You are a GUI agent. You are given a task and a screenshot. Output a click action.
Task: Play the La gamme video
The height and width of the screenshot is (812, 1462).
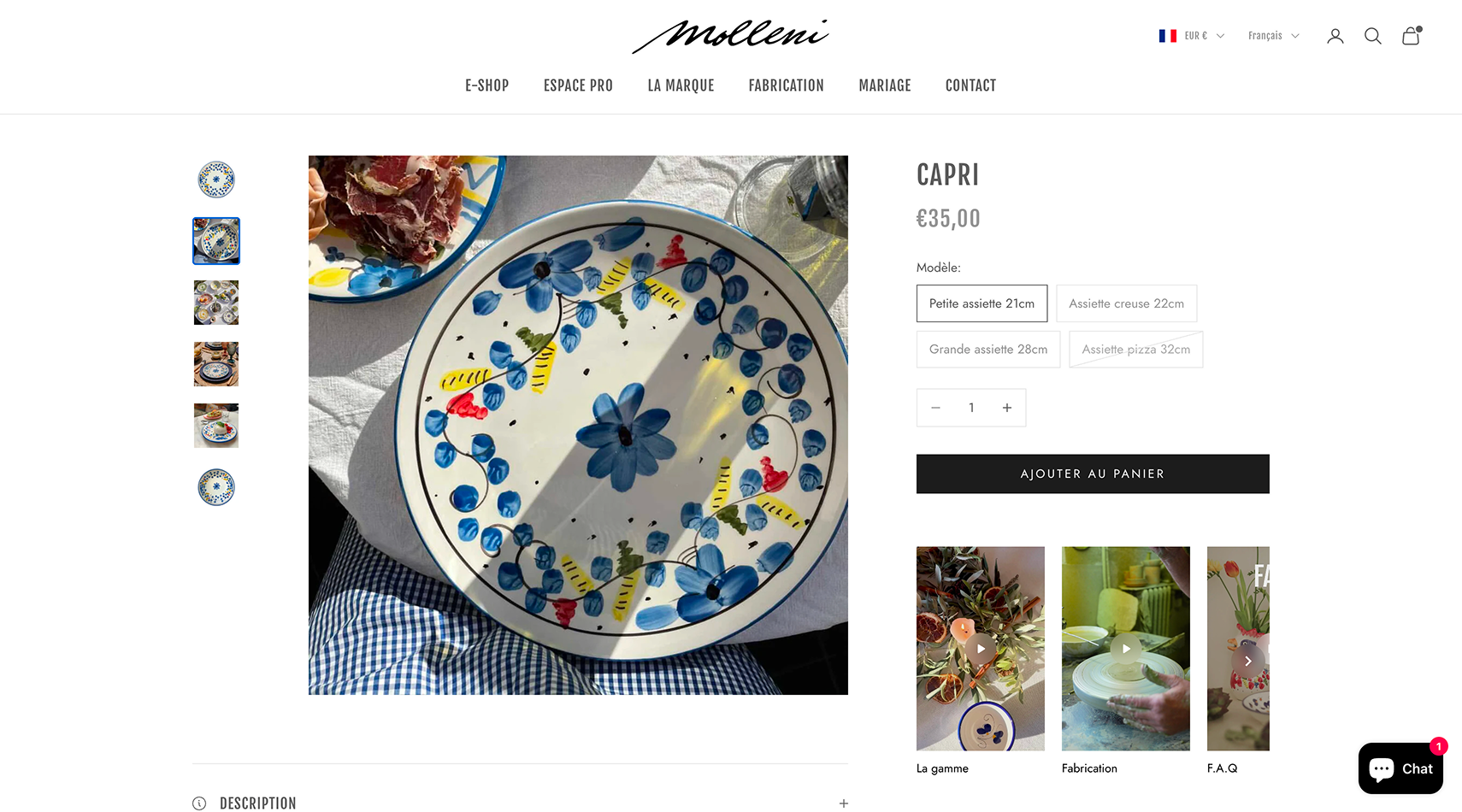(x=981, y=649)
